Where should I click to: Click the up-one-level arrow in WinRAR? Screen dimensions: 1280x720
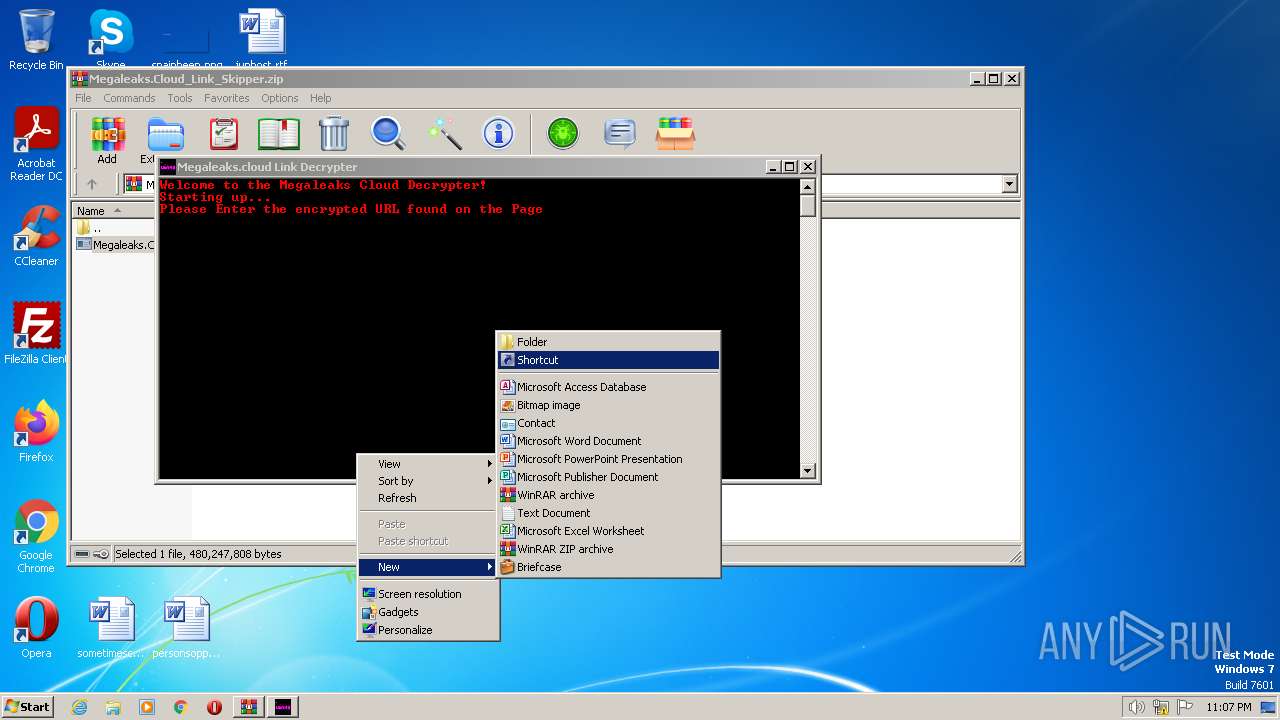92,184
